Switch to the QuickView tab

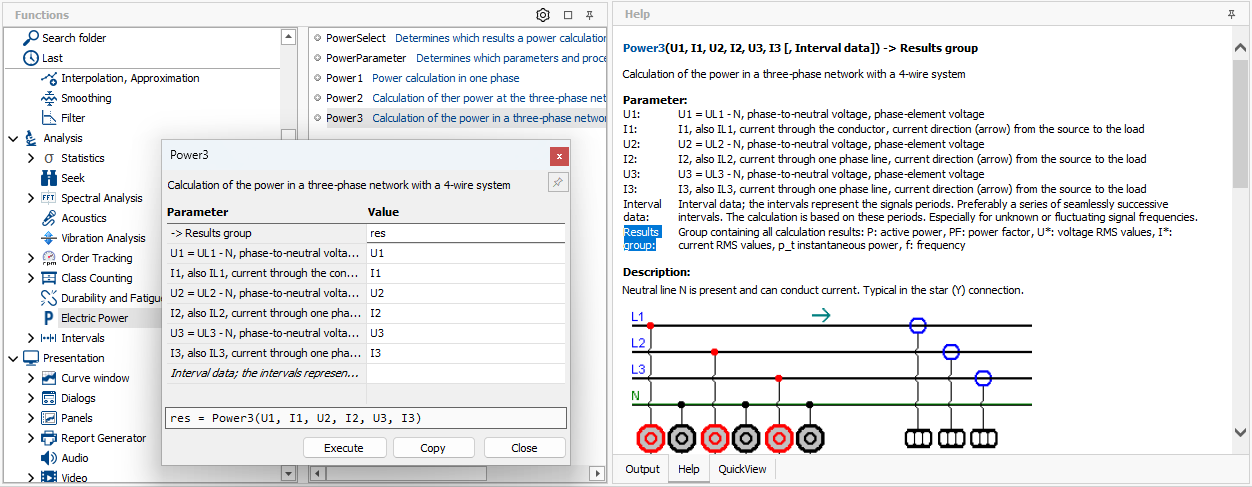742,469
